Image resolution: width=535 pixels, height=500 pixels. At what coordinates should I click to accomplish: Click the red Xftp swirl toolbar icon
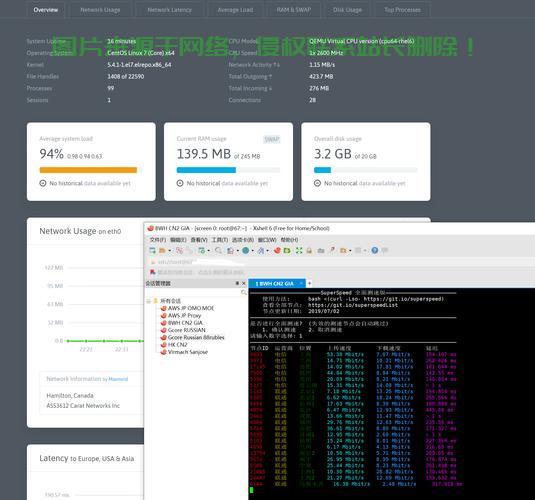(277, 251)
